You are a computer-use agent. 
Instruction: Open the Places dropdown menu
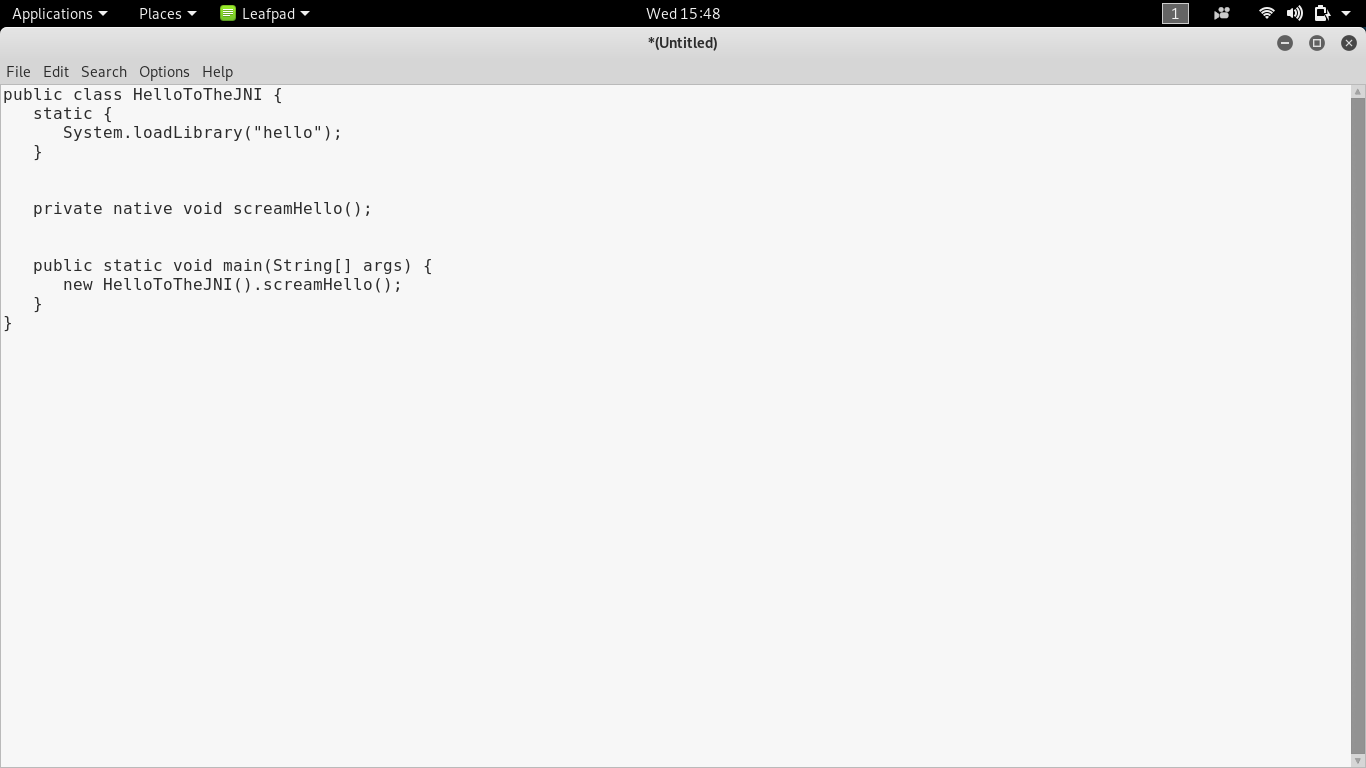click(167, 13)
